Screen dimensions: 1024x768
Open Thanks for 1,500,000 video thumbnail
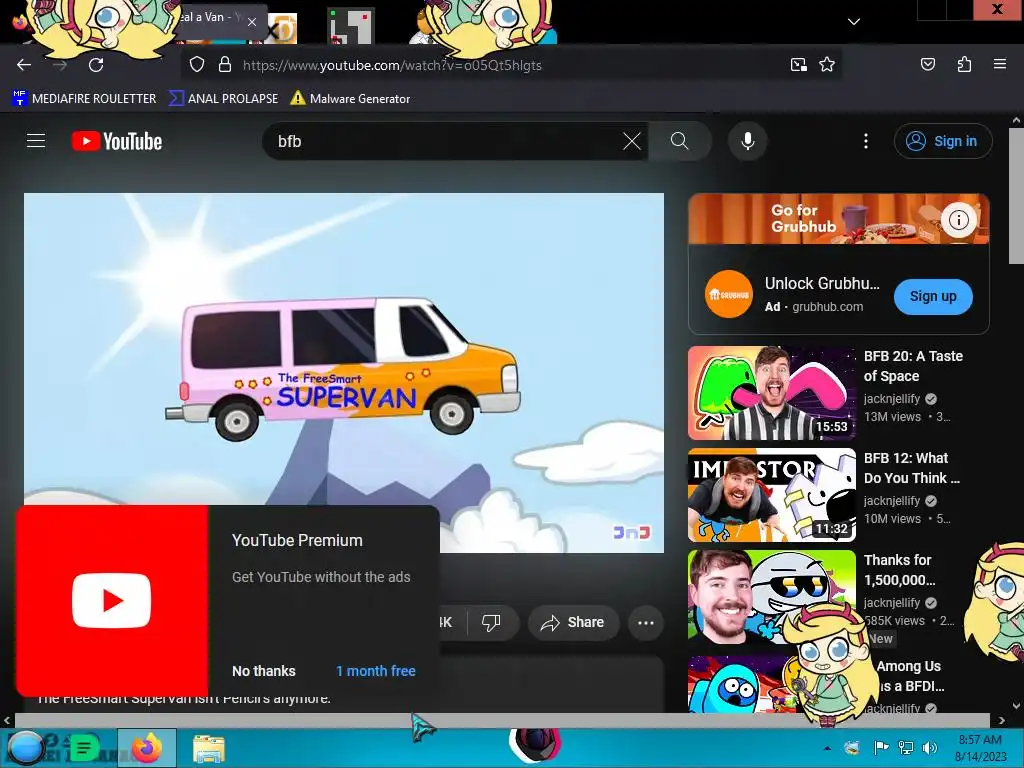[771, 596]
